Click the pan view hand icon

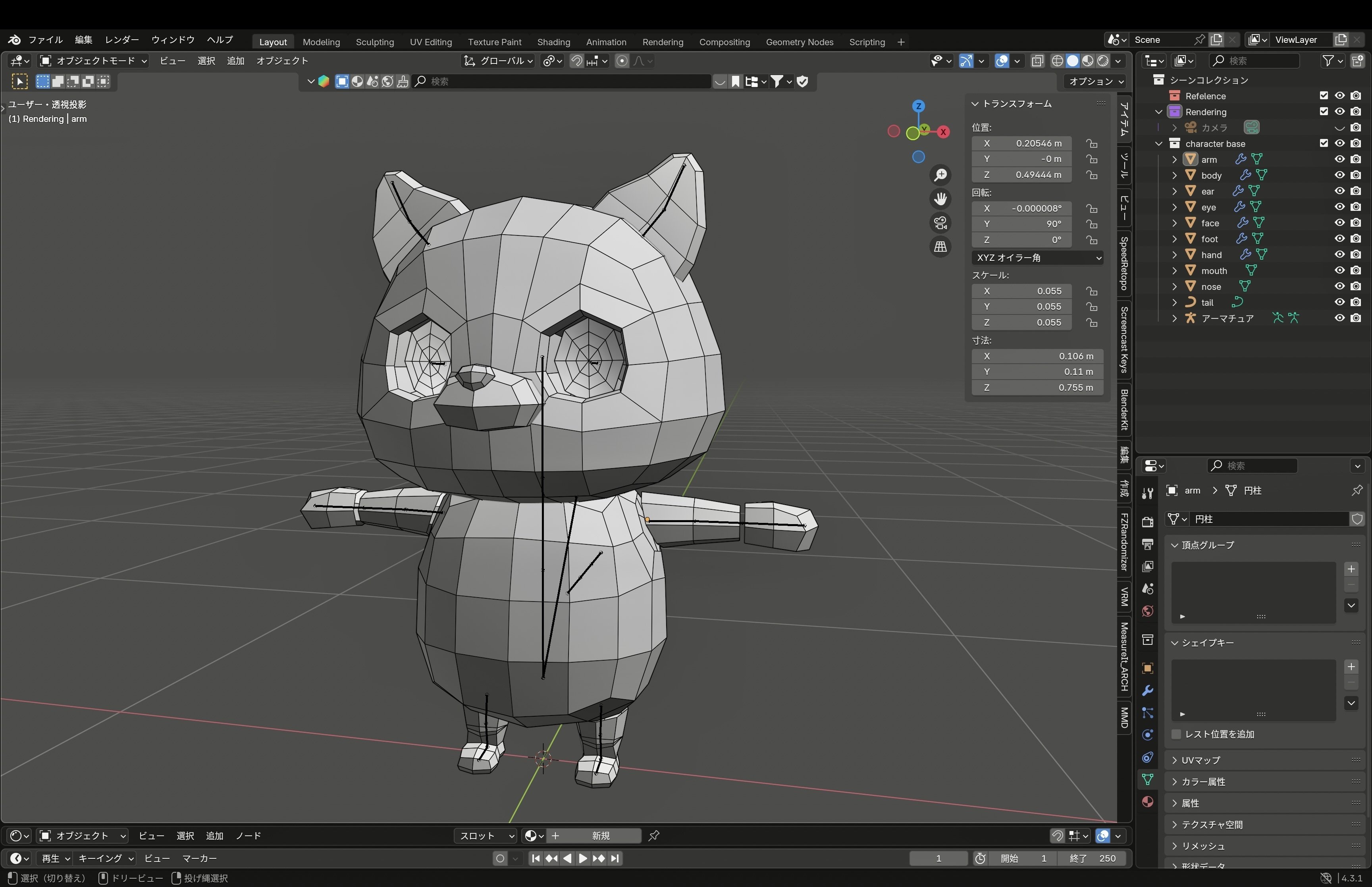pos(940,199)
